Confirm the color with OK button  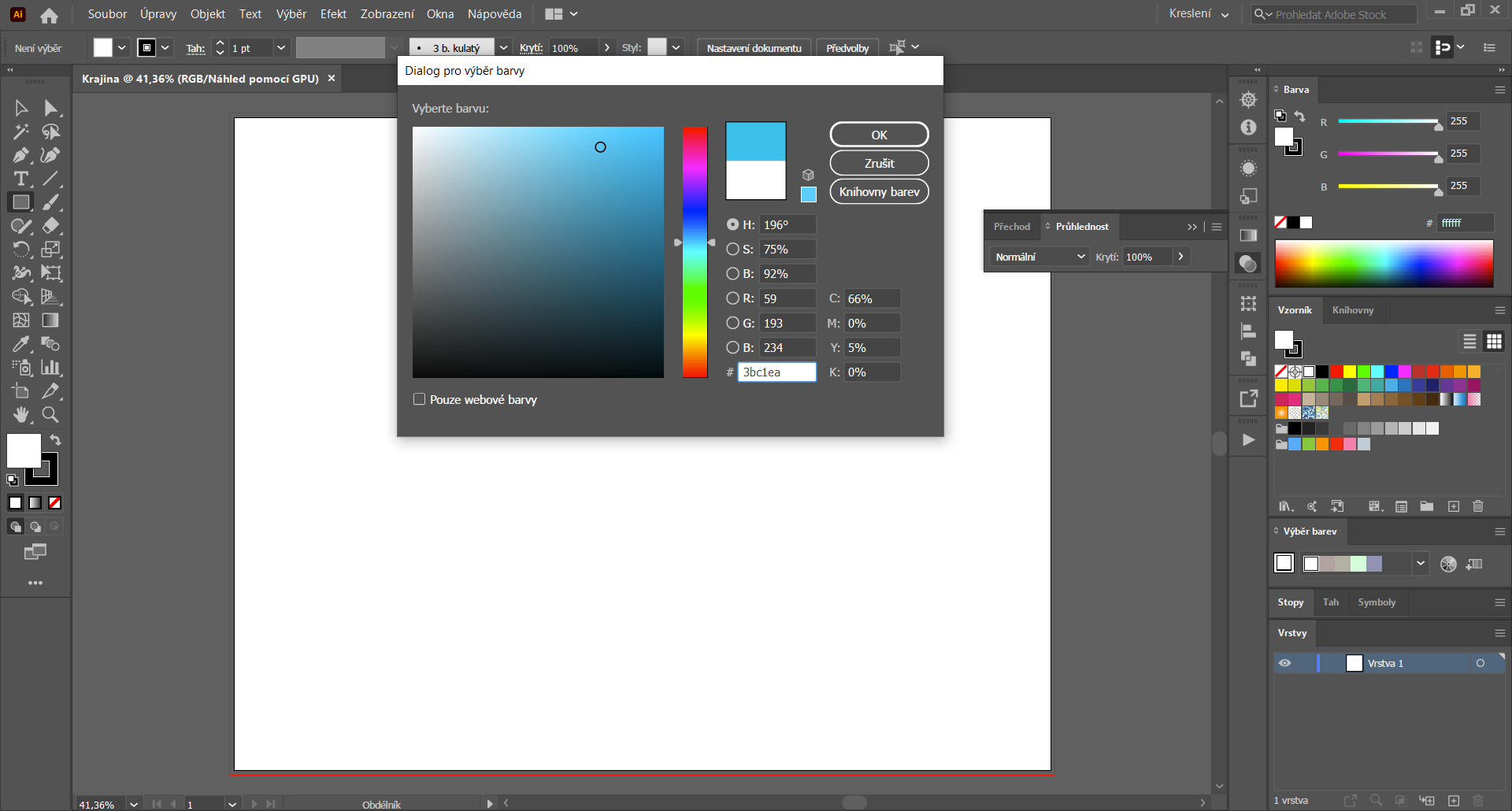[x=879, y=135]
